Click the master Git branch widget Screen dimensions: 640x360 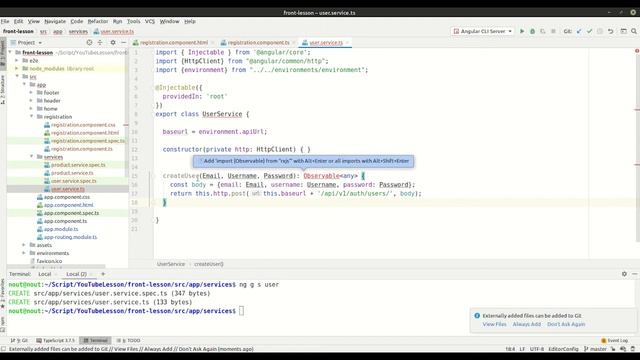[x=596, y=349]
